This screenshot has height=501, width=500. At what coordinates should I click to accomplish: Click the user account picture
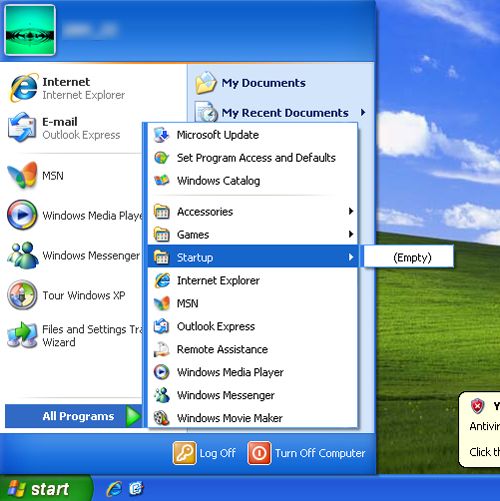(30, 30)
